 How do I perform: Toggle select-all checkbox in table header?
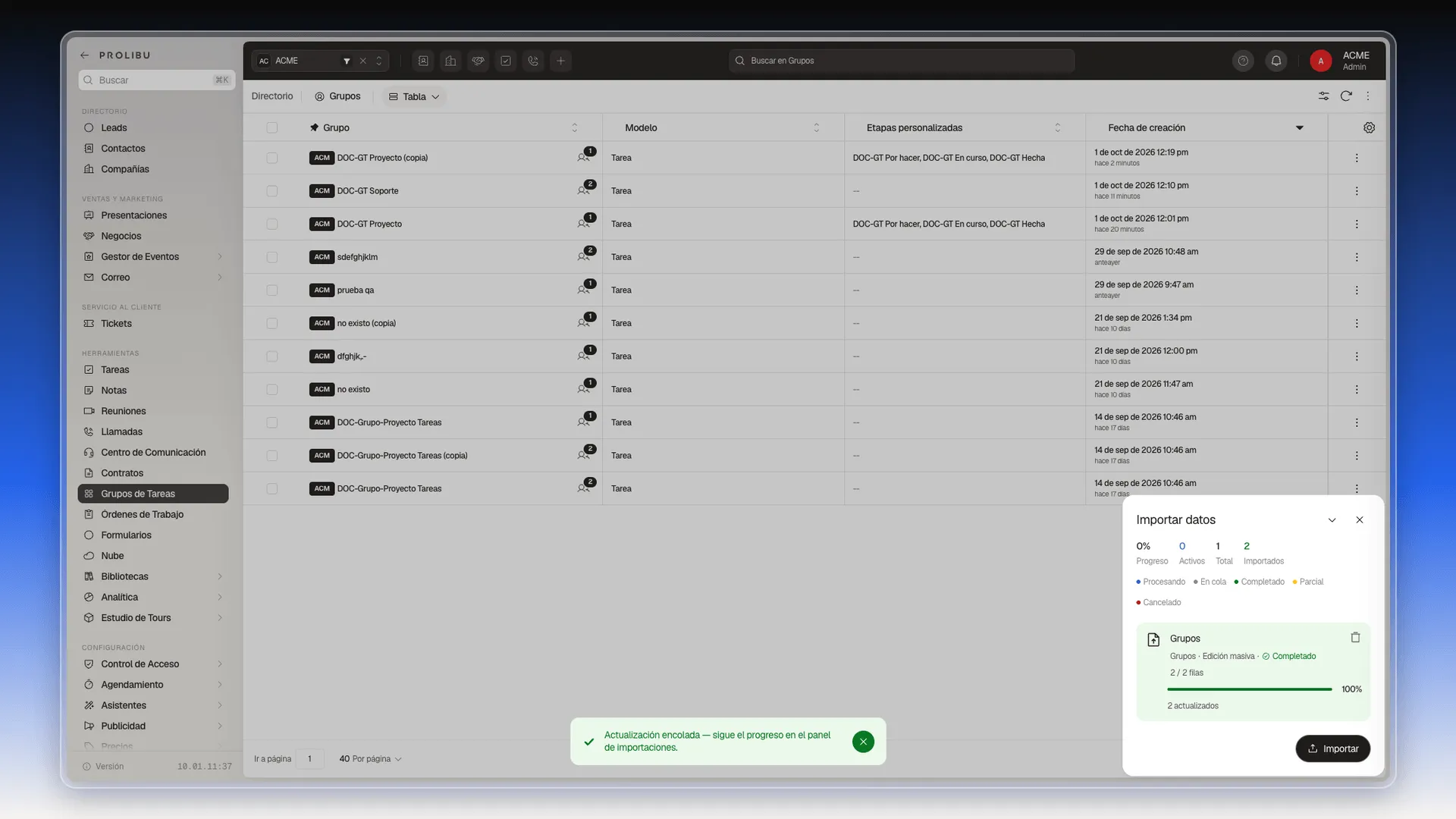coord(271,127)
